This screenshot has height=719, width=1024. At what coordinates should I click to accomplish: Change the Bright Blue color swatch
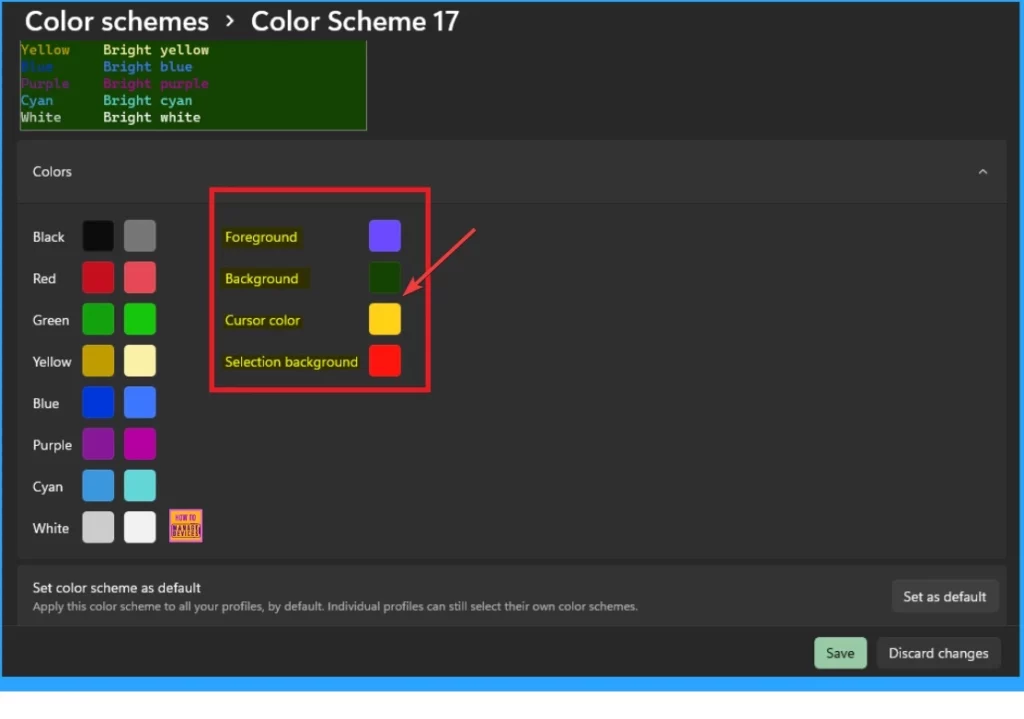click(x=140, y=402)
